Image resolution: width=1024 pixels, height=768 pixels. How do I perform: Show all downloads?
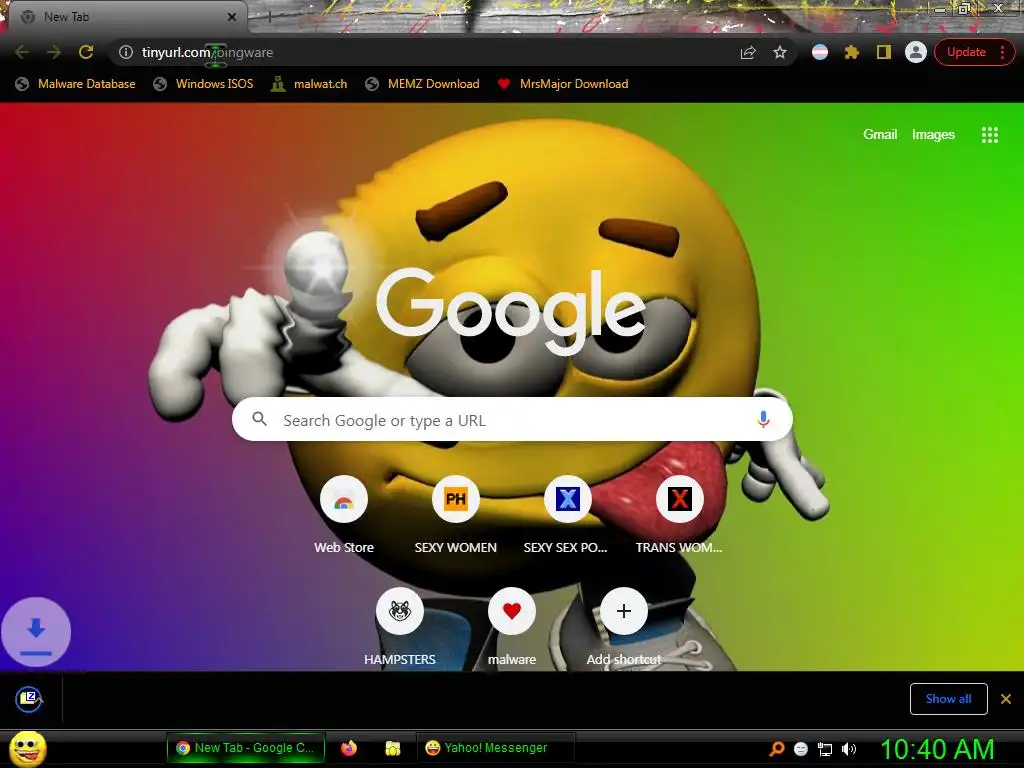[948, 699]
